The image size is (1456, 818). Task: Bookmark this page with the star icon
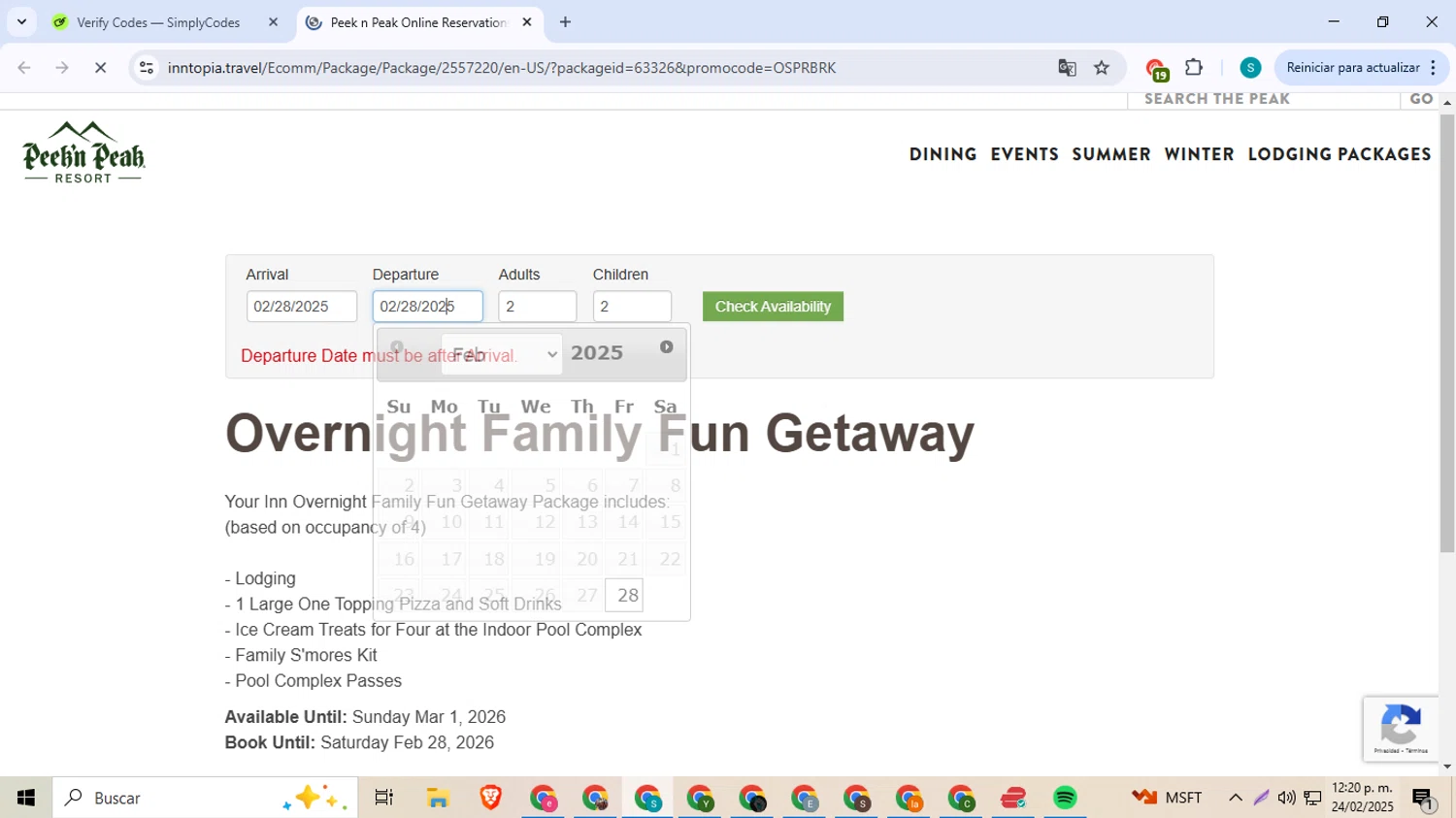1102,68
